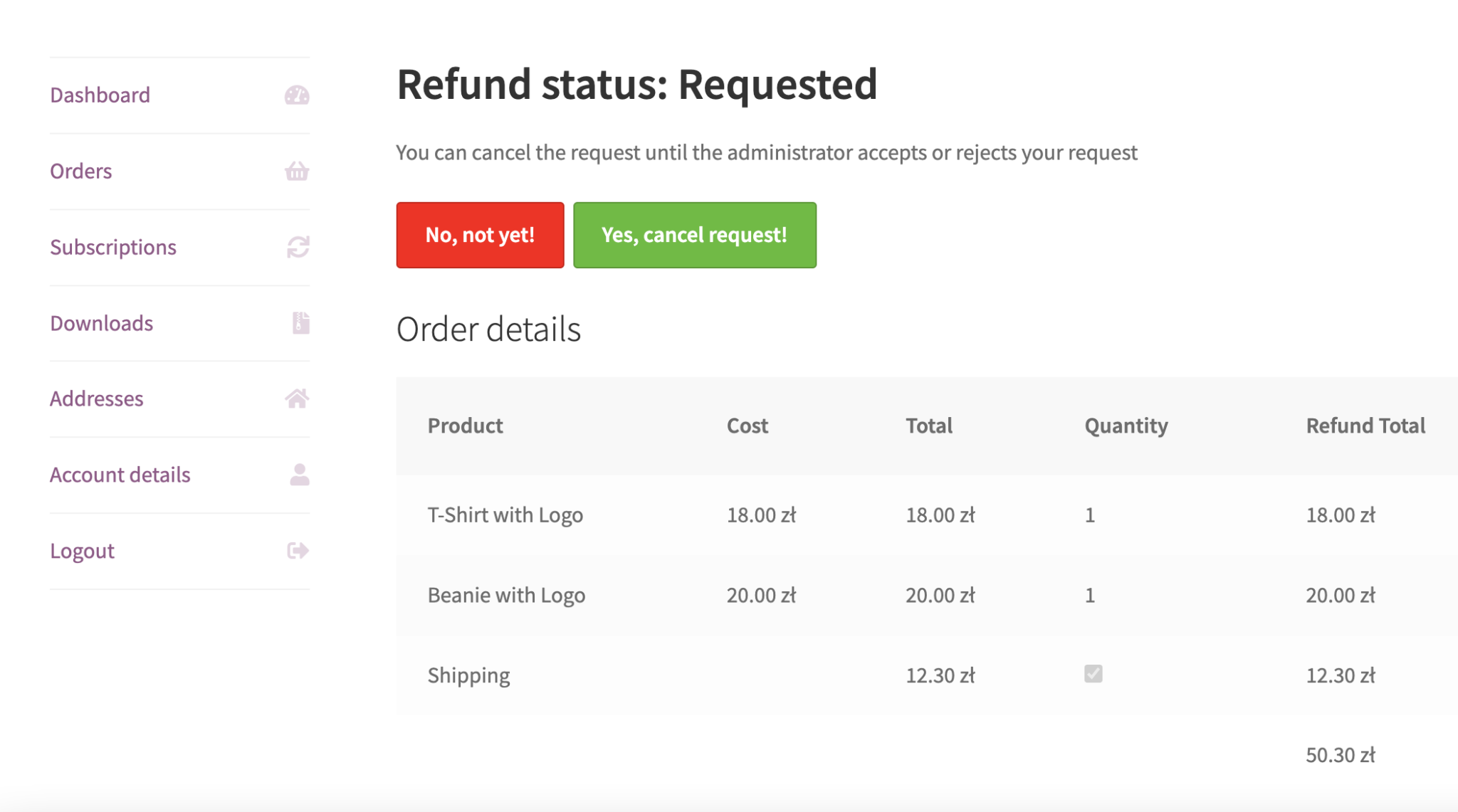1458x812 pixels.
Task: Log out using the Logout link
Action: pos(82,550)
